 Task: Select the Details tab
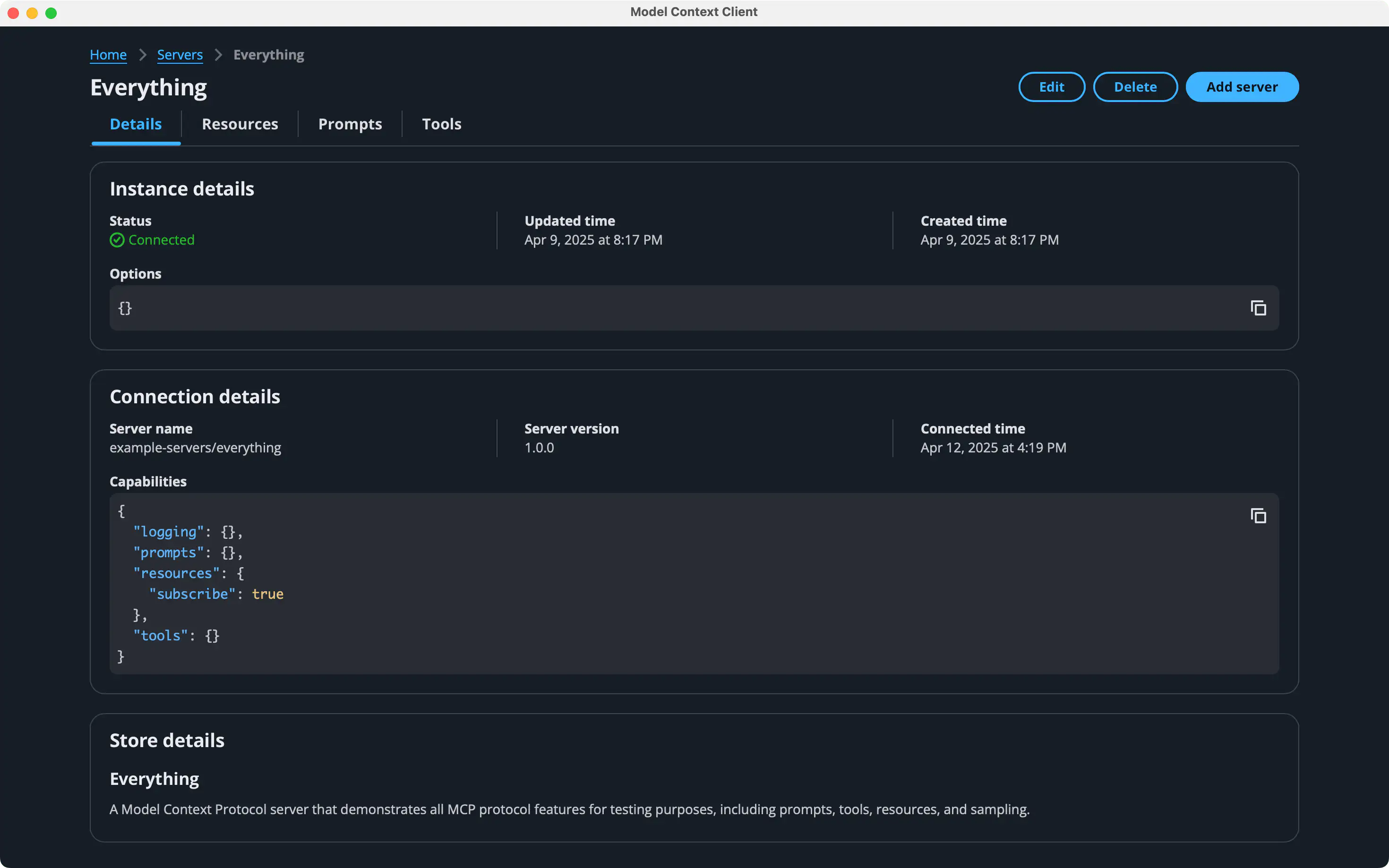click(x=136, y=124)
